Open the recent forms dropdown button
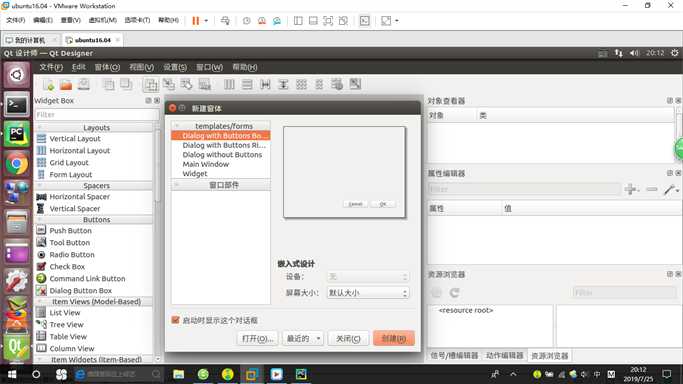Viewport: 683px width, 384px height. 303,338
